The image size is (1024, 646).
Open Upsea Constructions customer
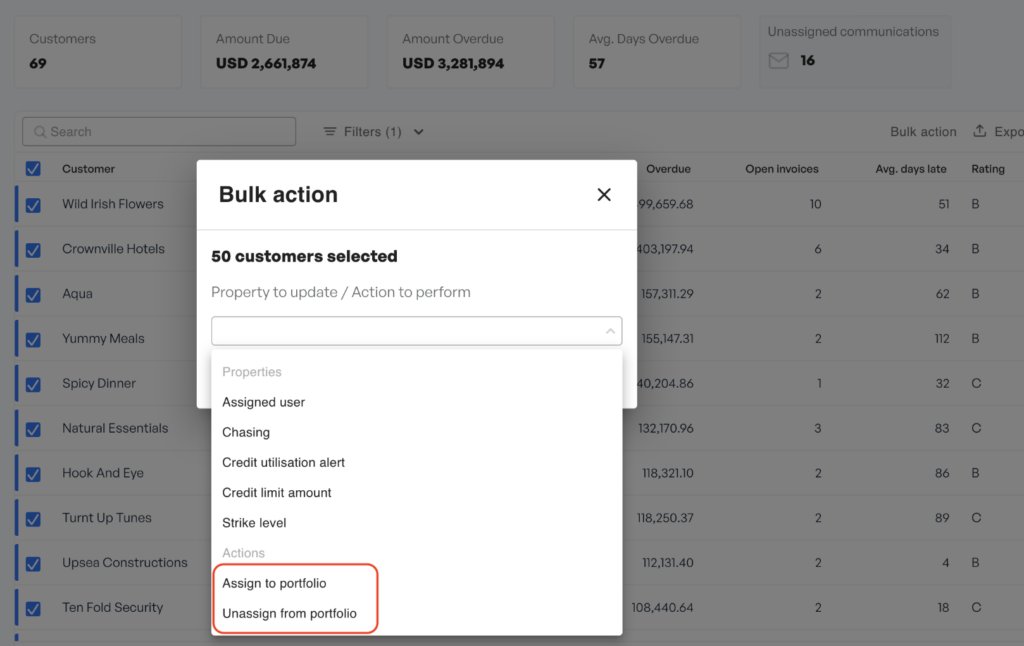(125, 562)
